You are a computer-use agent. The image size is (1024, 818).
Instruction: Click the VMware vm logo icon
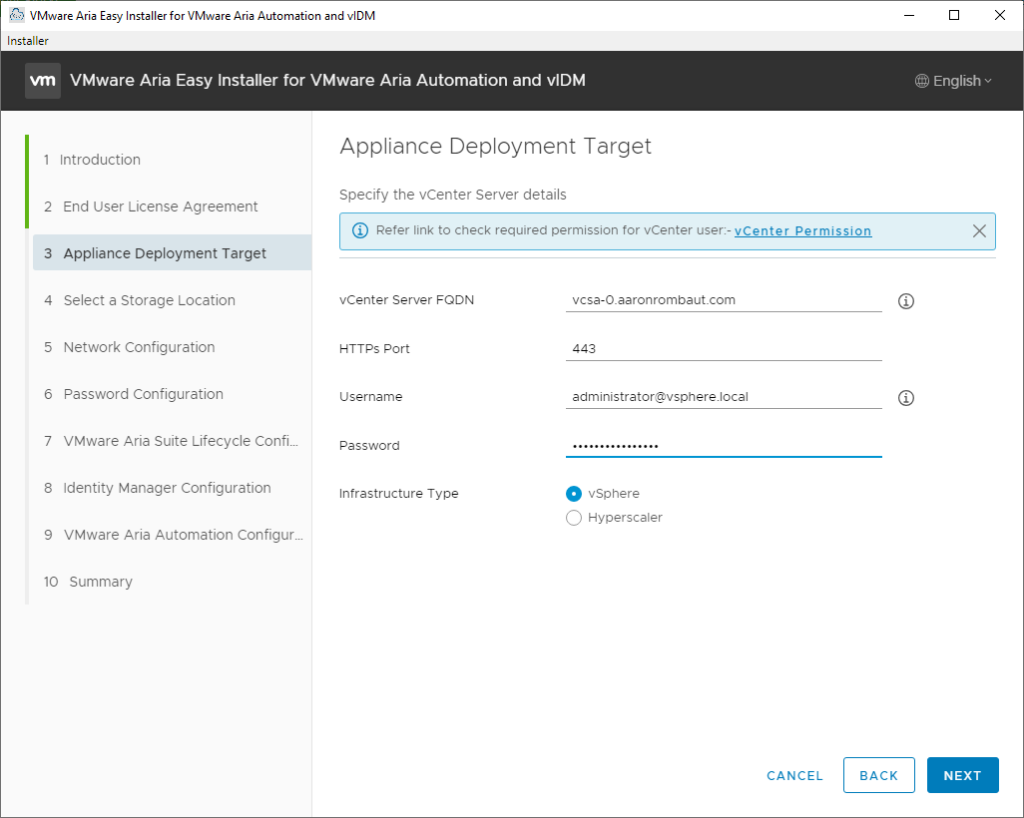pyautogui.click(x=43, y=81)
